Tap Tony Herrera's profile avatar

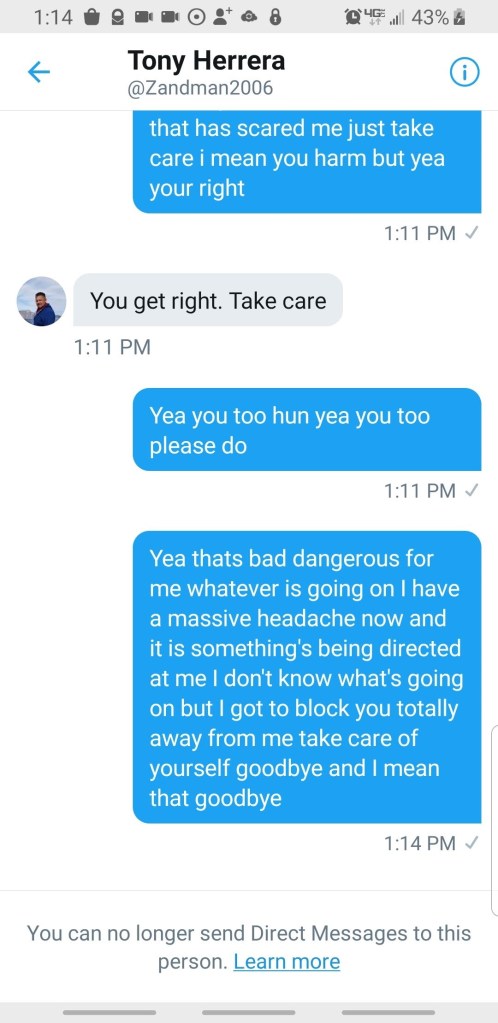[41, 301]
